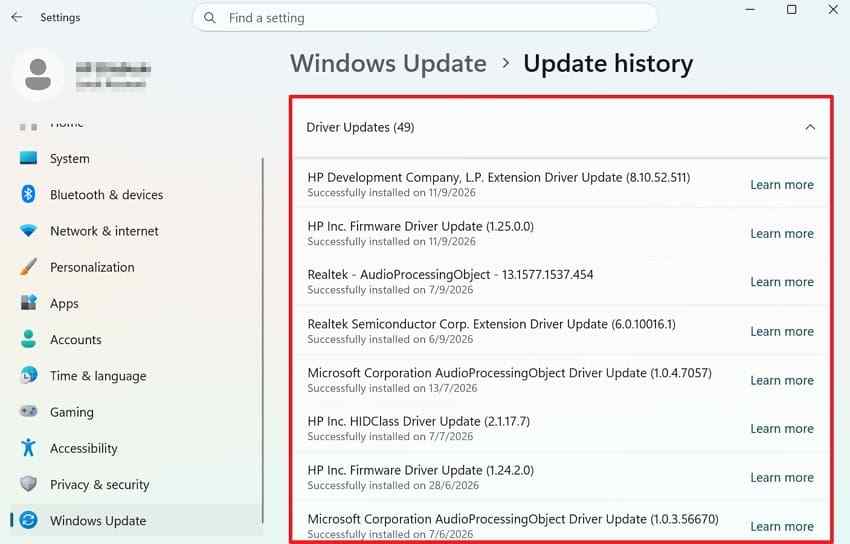Click the Accessibility figure icon
850x544 pixels.
[28, 448]
